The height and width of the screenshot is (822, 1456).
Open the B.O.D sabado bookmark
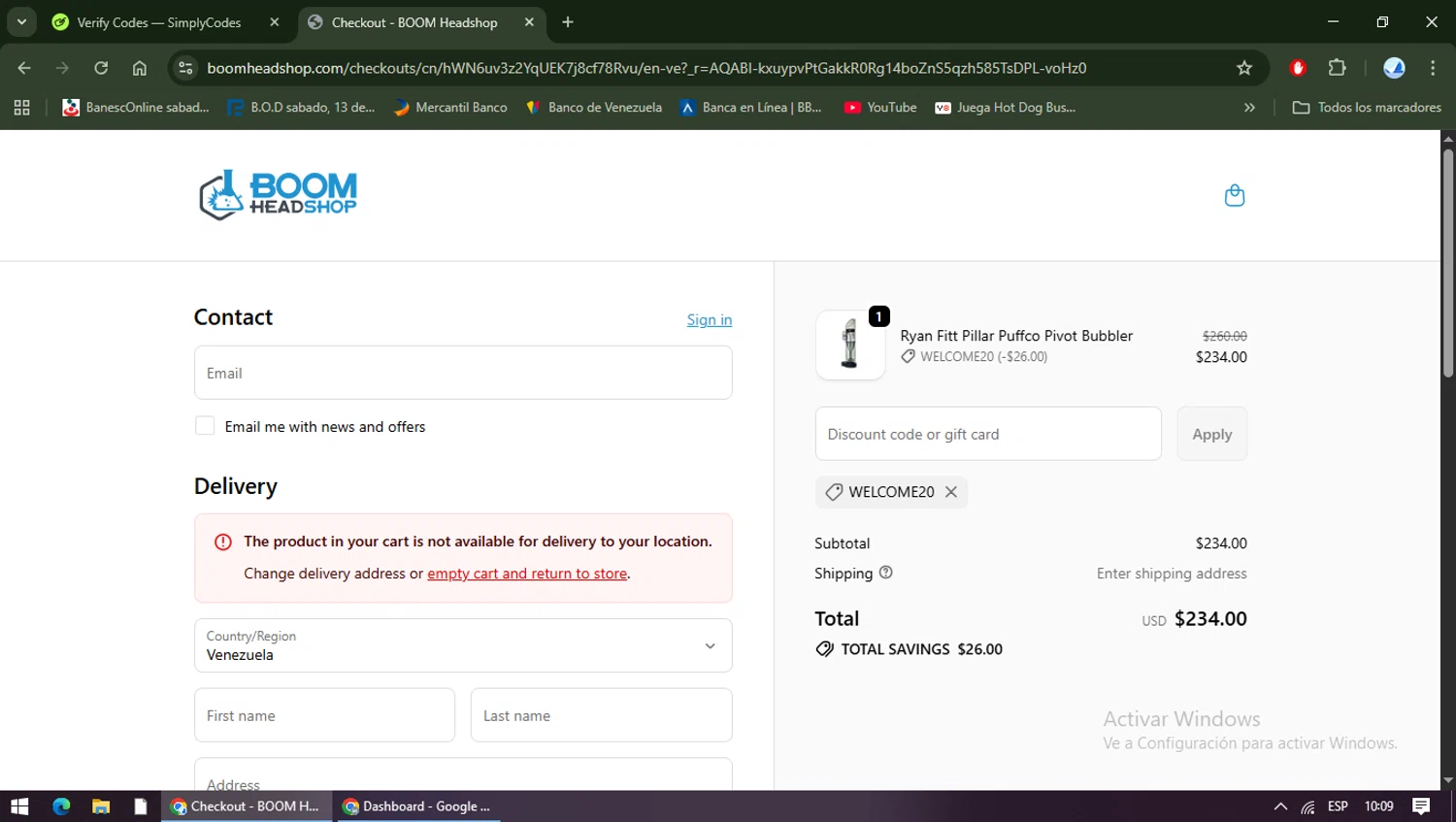[x=301, y=108]
